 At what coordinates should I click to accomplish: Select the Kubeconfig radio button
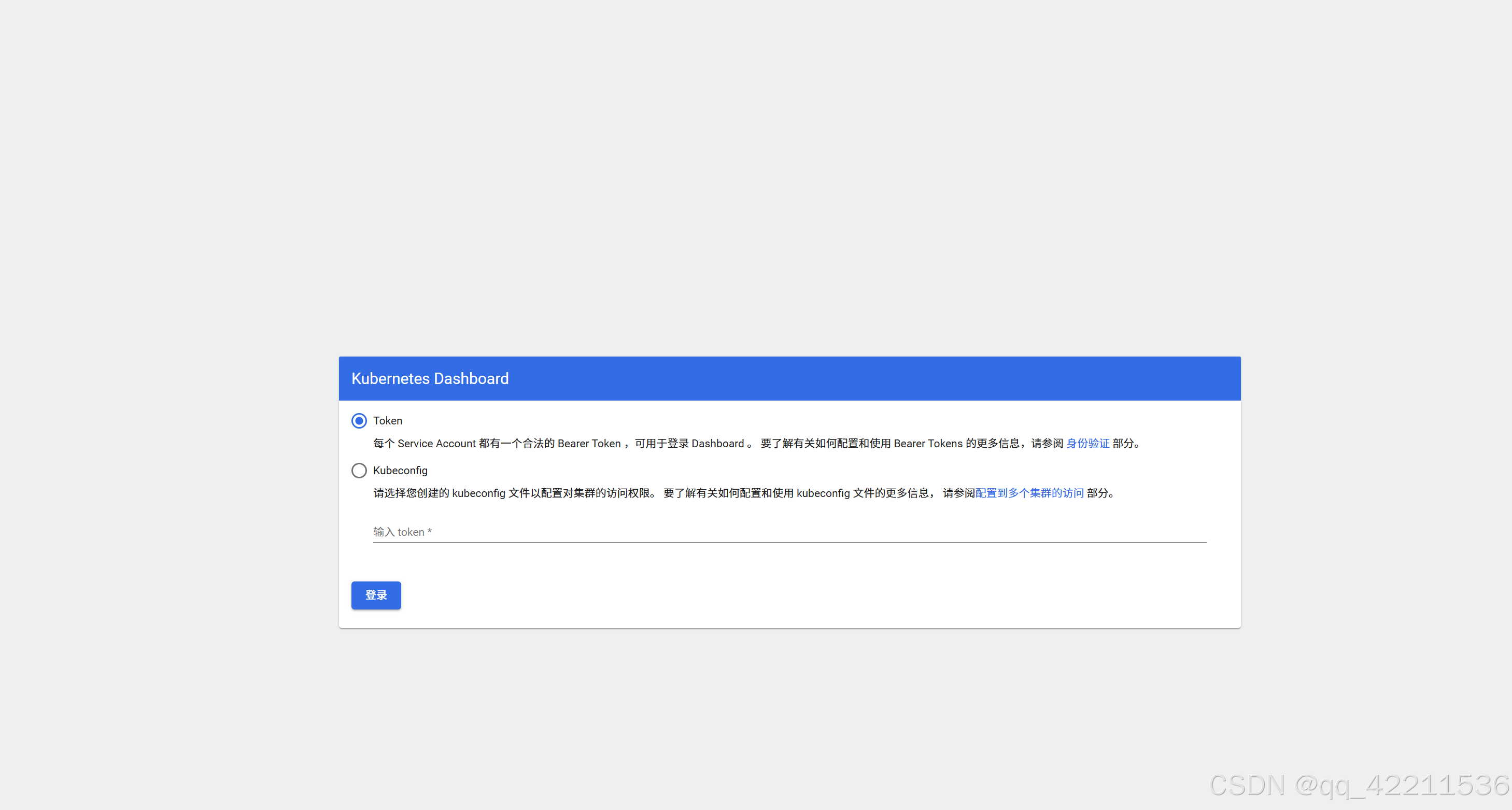359,470
